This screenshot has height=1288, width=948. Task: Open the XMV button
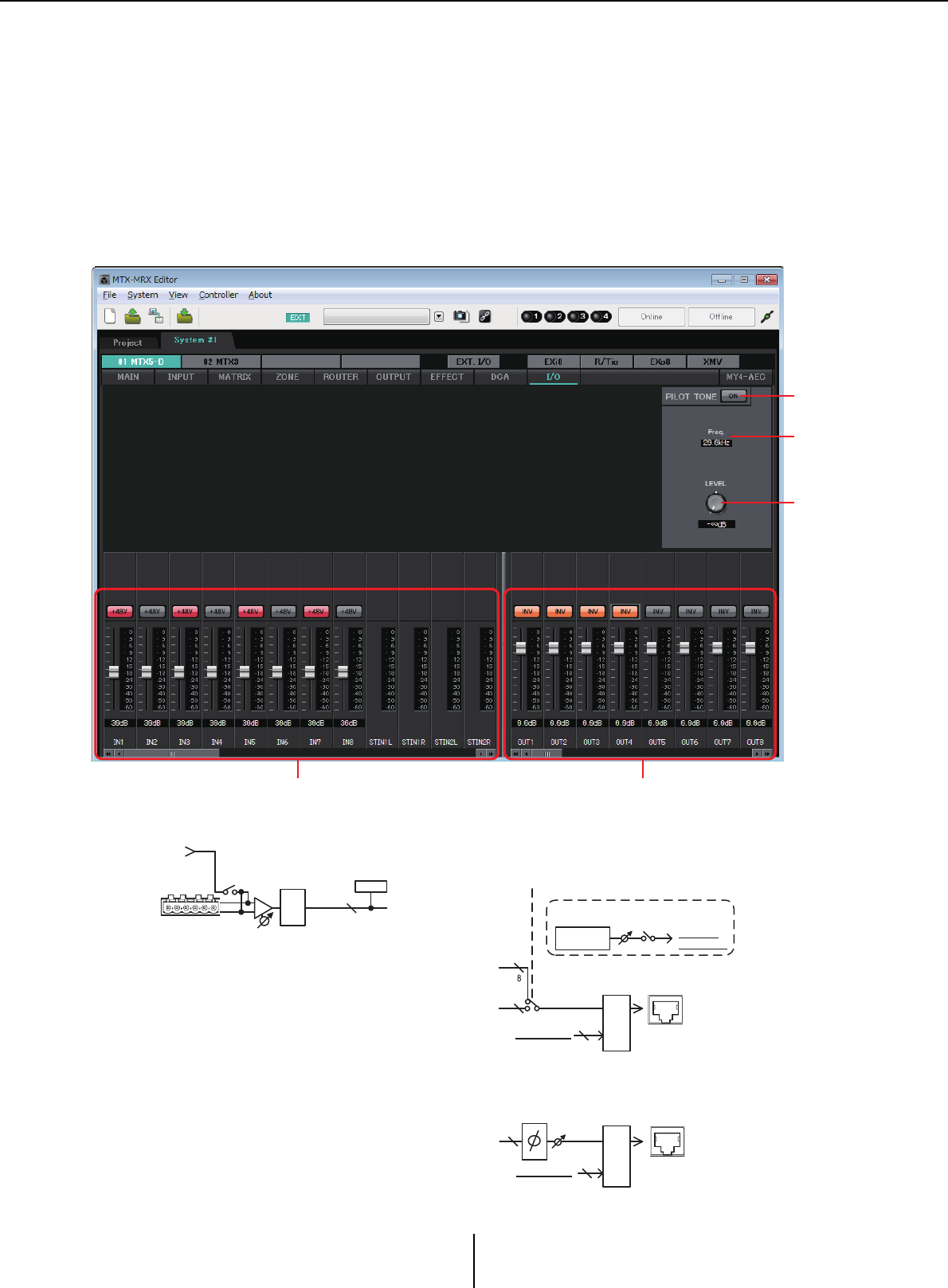(713, 362)
